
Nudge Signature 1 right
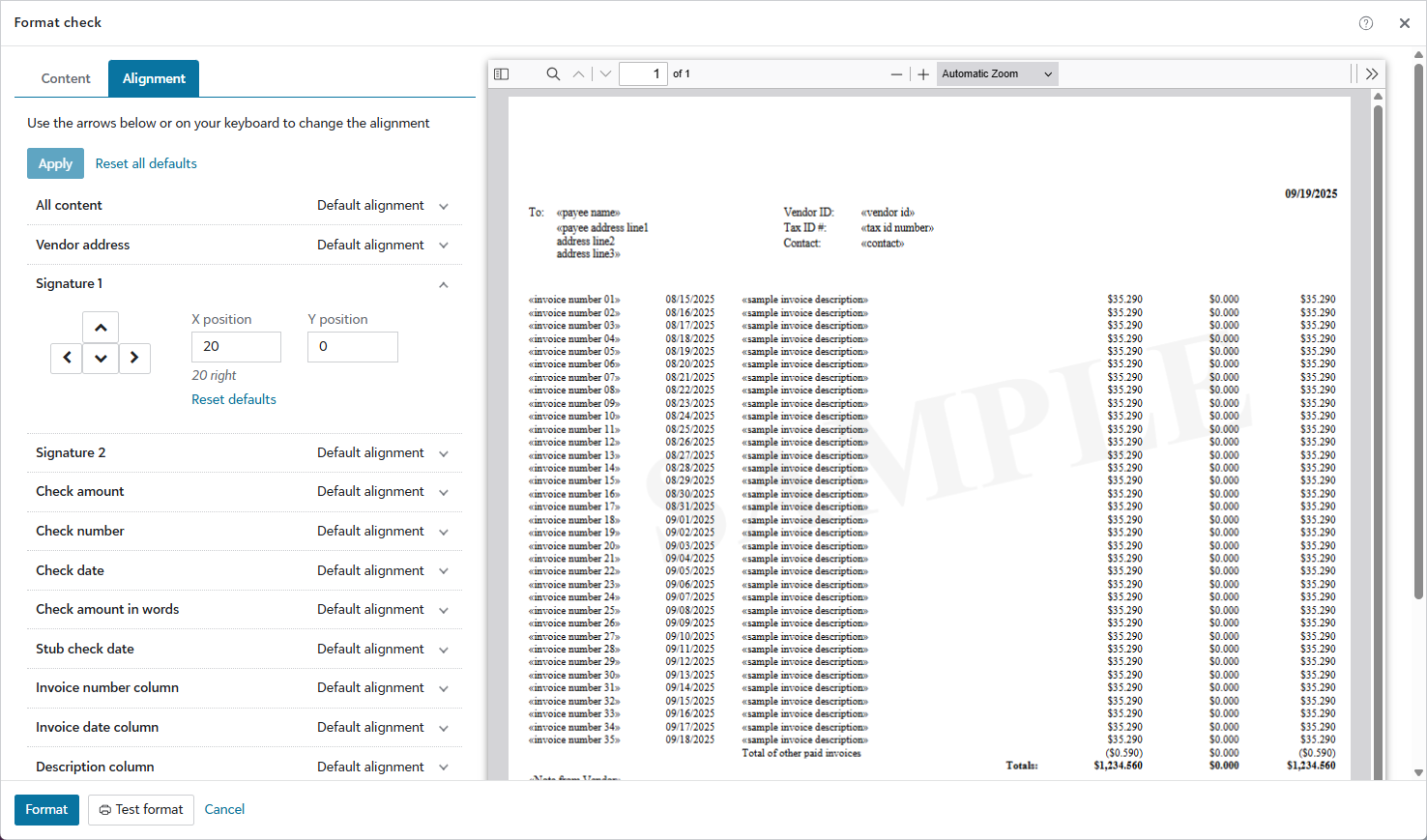[134, 358]
